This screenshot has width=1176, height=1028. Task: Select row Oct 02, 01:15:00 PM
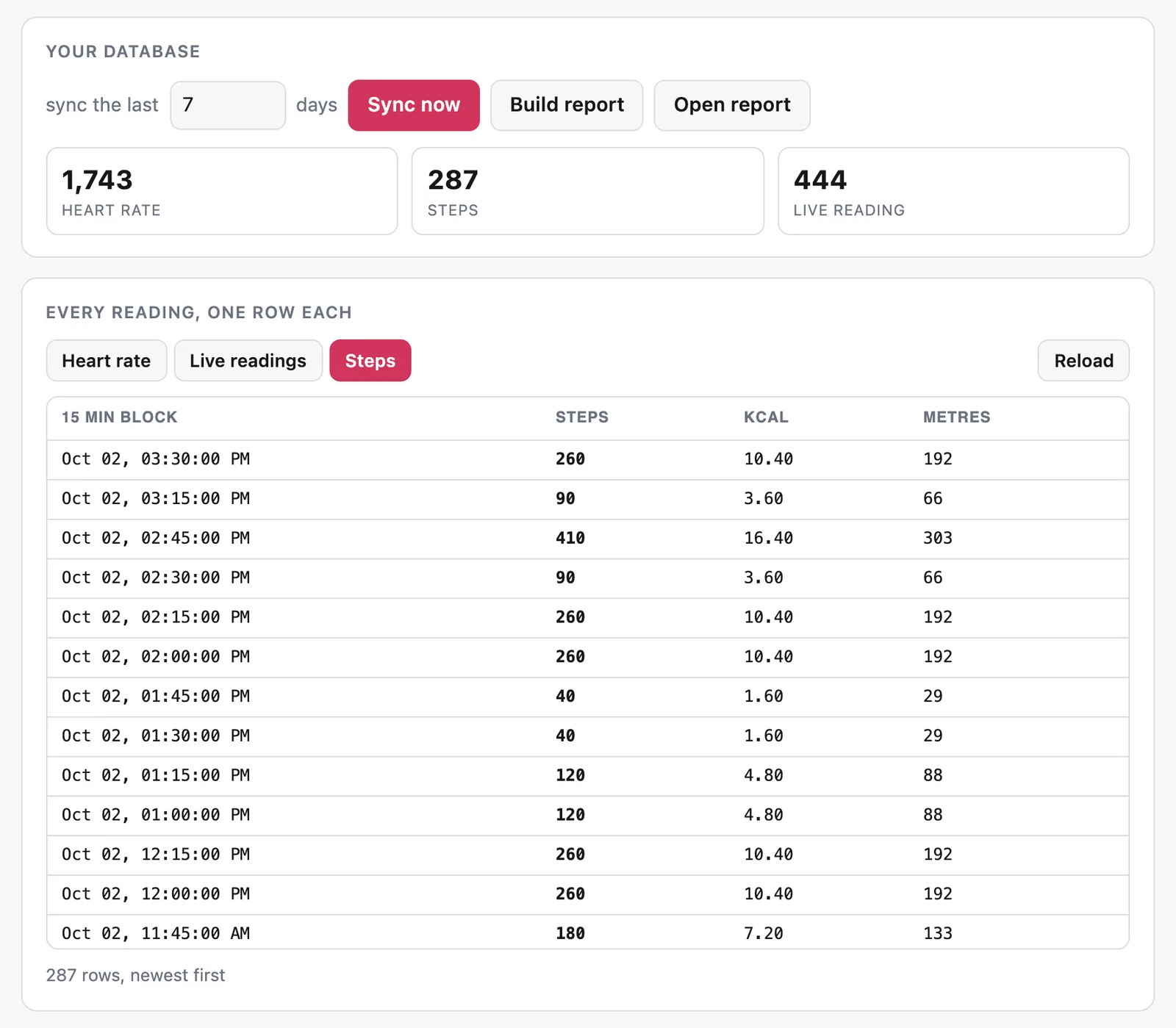click(x=588, y=776)
